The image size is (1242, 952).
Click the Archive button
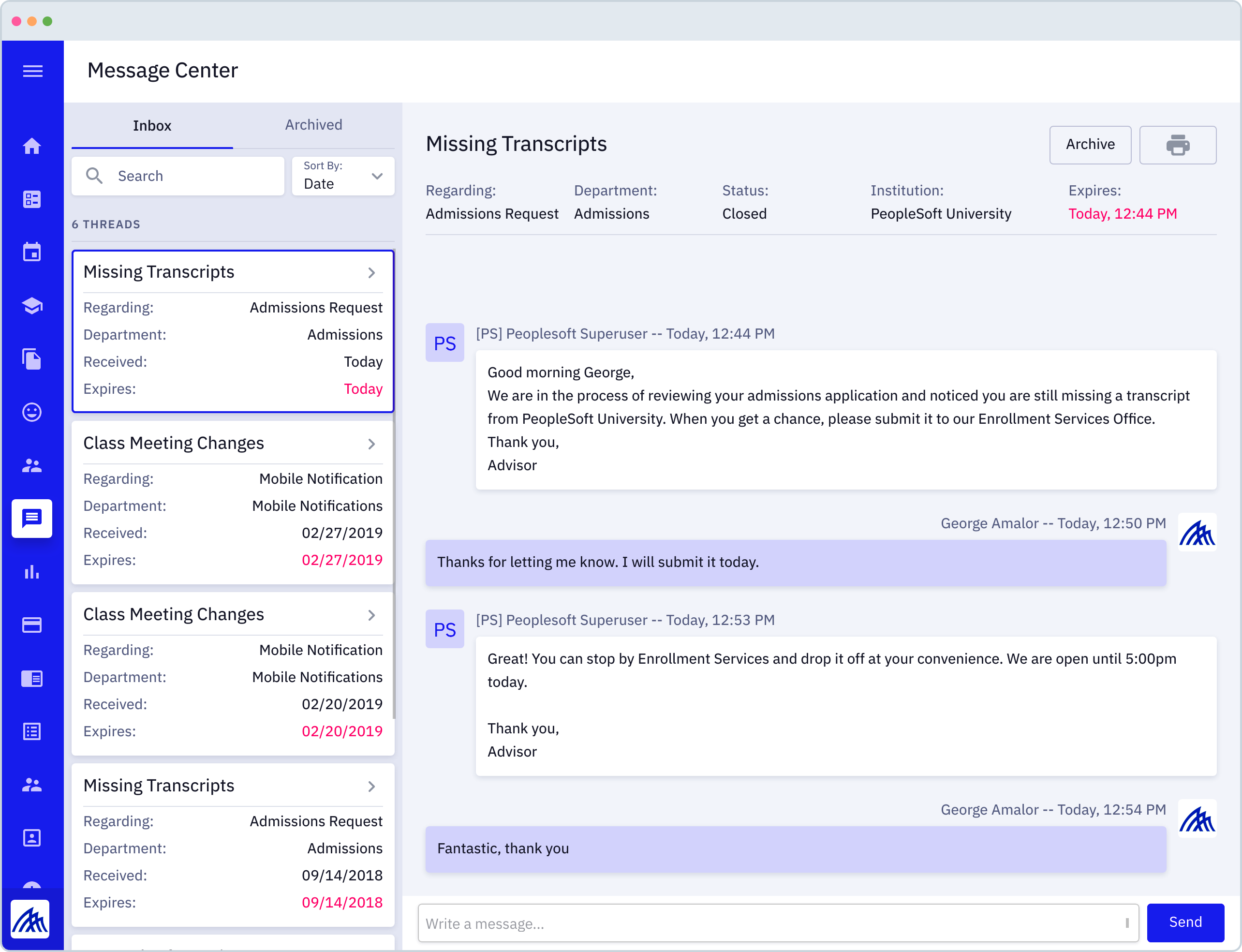pyautogui.click(x=1090, y=145)
